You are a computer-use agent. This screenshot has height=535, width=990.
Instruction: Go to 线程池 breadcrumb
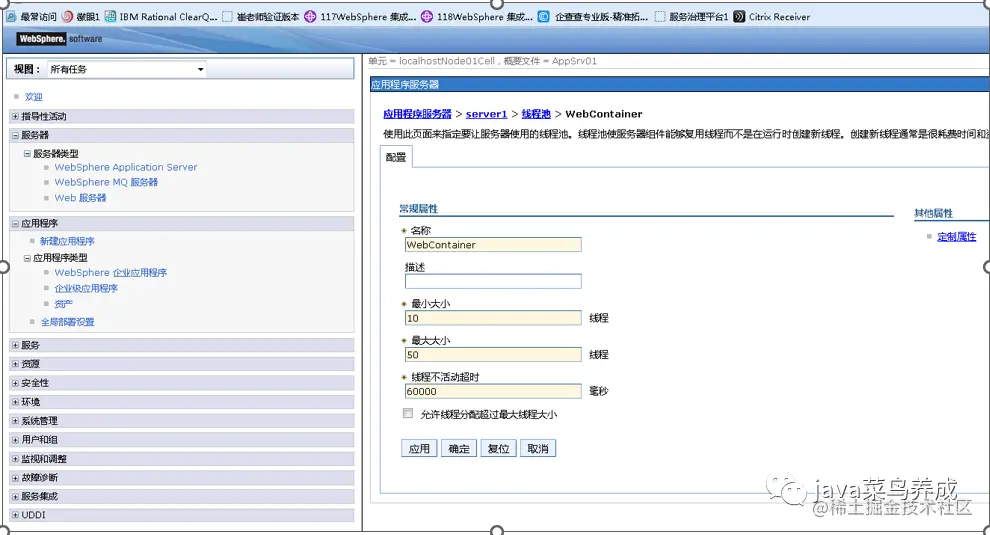click(x=536, y=114)
